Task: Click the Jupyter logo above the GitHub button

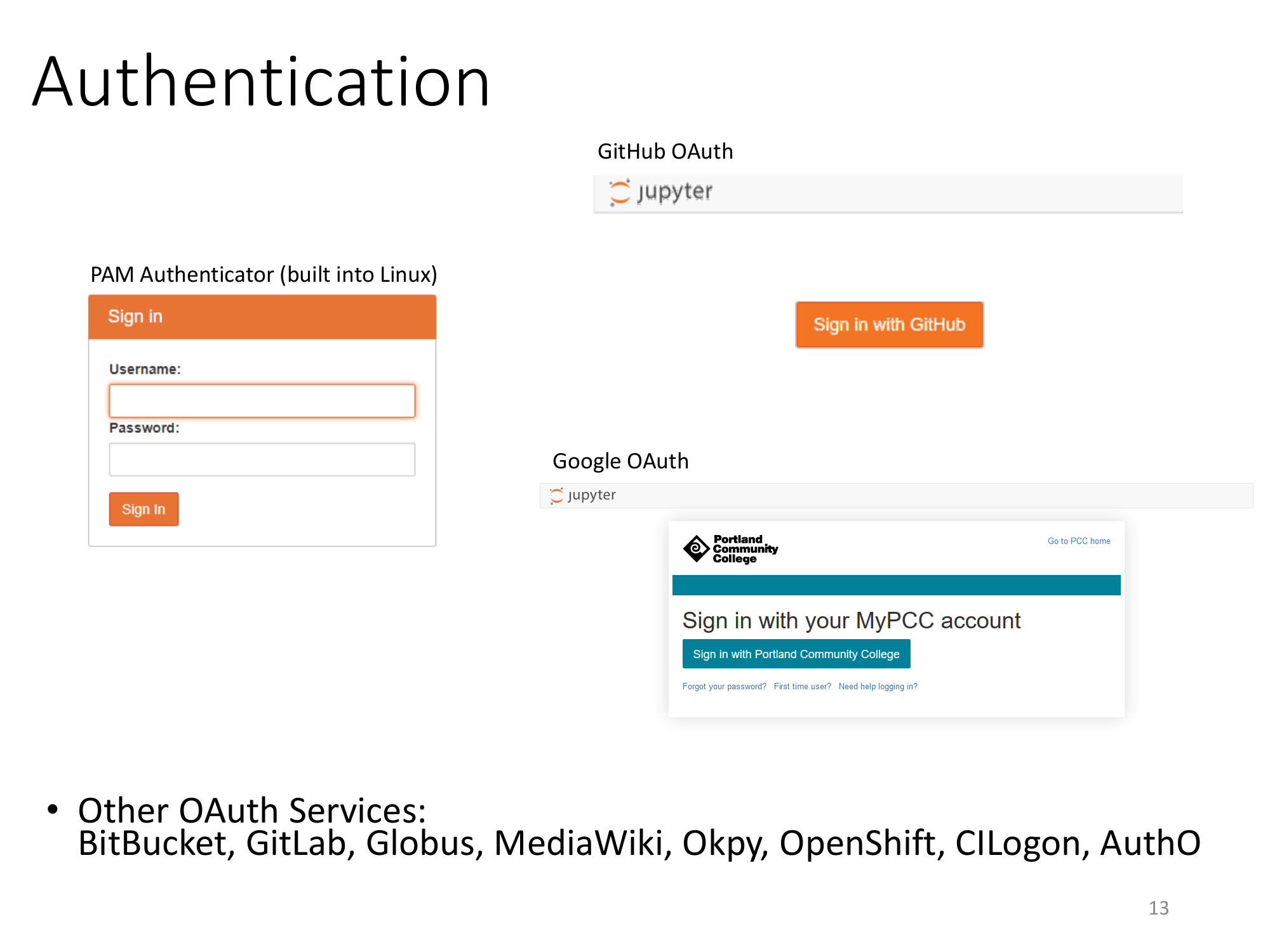Action: coord(660,192)
